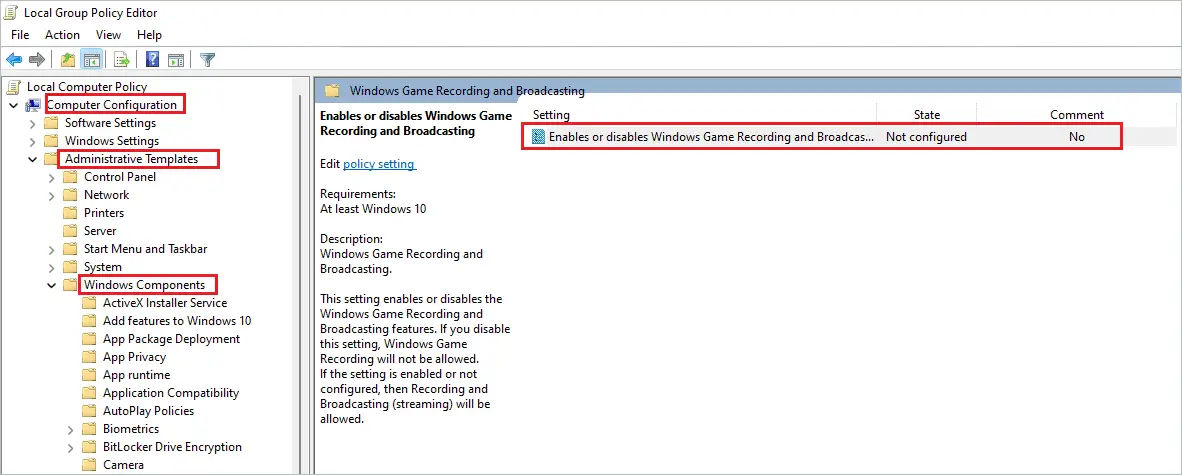
Task: Click the Not configured state cell
Action: click(926, 137)
